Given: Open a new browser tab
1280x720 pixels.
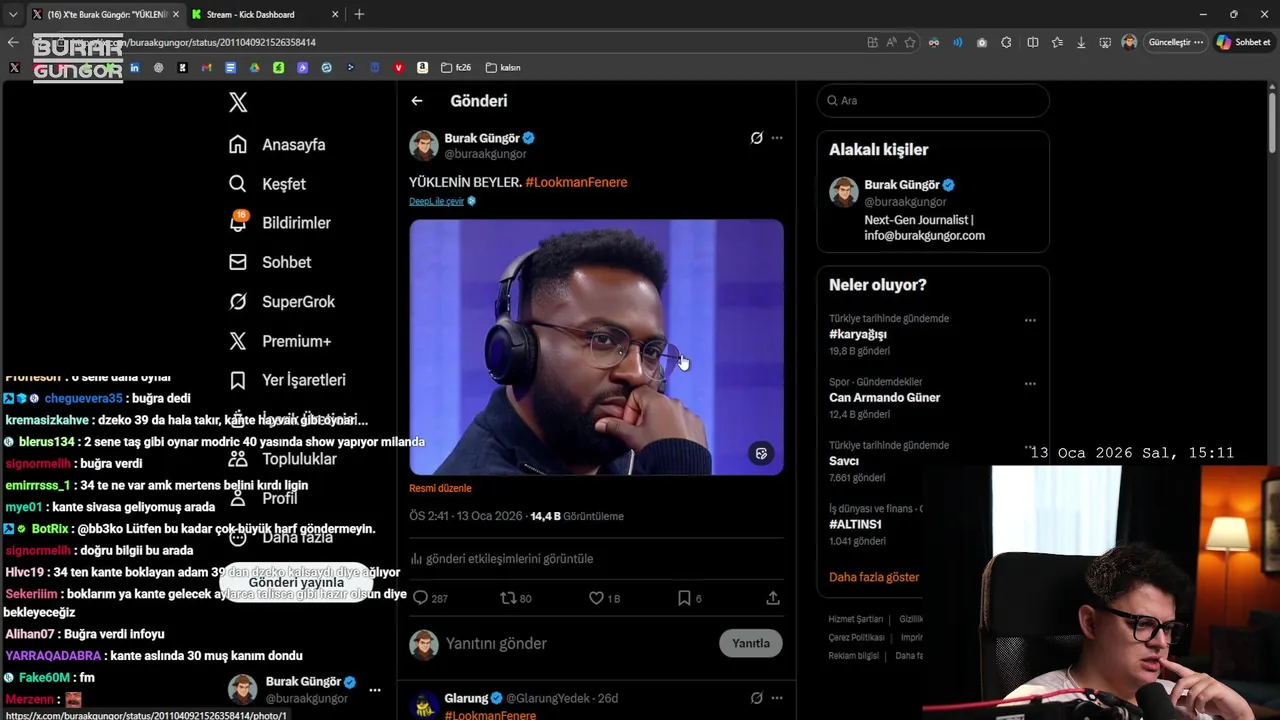Looking at the screenshot, I should (x=359, y=14).
